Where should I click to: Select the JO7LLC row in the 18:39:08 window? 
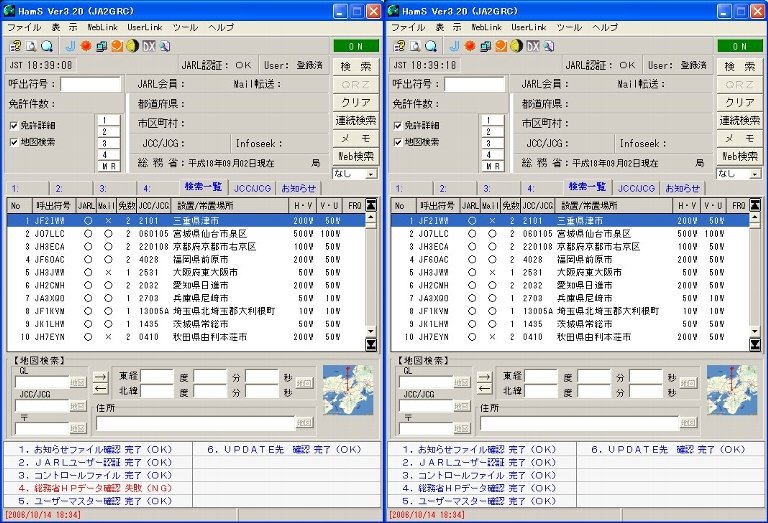[x=186, y=234]
